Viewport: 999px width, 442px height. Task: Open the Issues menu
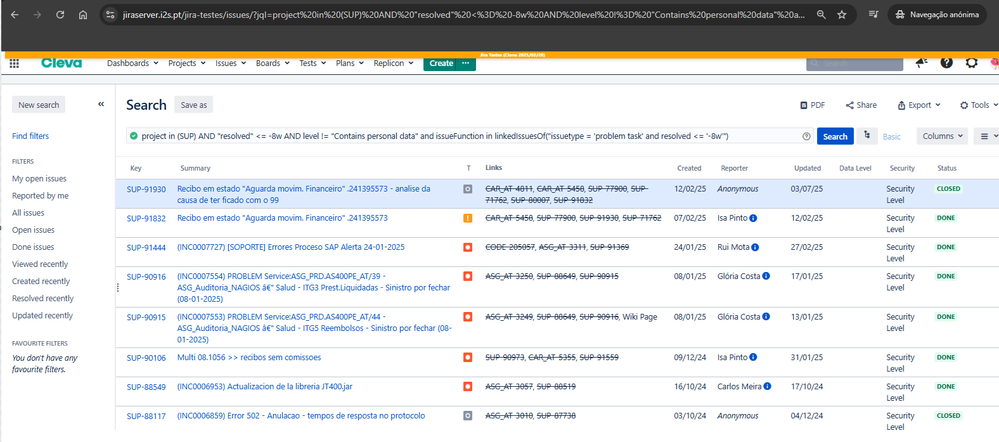pos(231,63)
